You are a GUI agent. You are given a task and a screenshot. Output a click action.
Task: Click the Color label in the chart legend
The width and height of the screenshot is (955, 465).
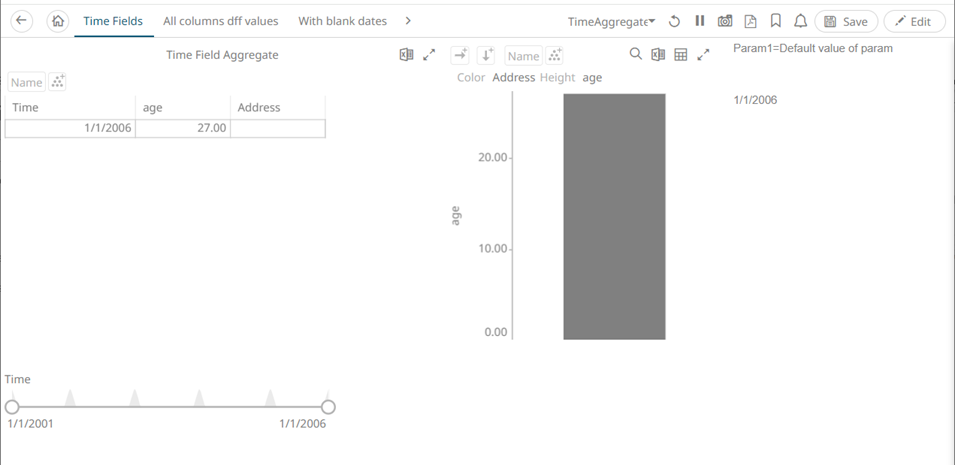(471, 77)
